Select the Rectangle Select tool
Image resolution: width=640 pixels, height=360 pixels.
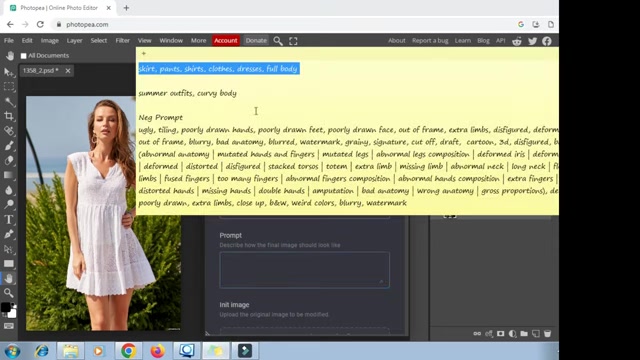coord(9,87)
